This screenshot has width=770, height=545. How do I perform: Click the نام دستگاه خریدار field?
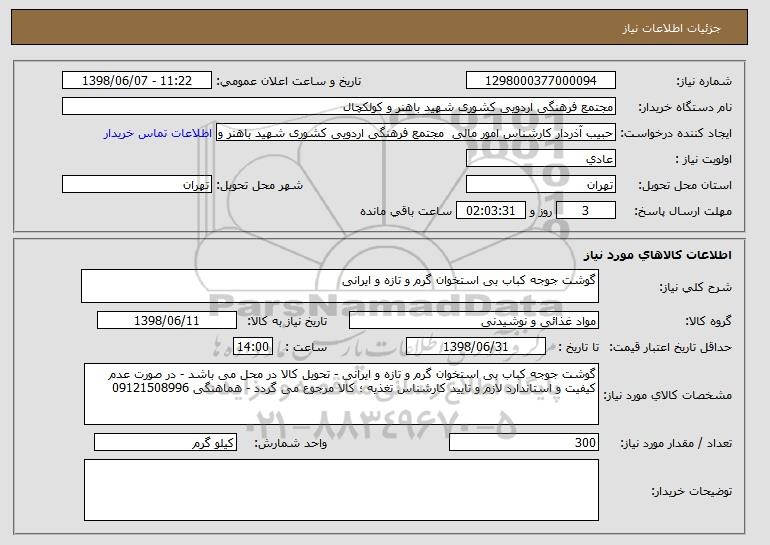pos(339,107)
